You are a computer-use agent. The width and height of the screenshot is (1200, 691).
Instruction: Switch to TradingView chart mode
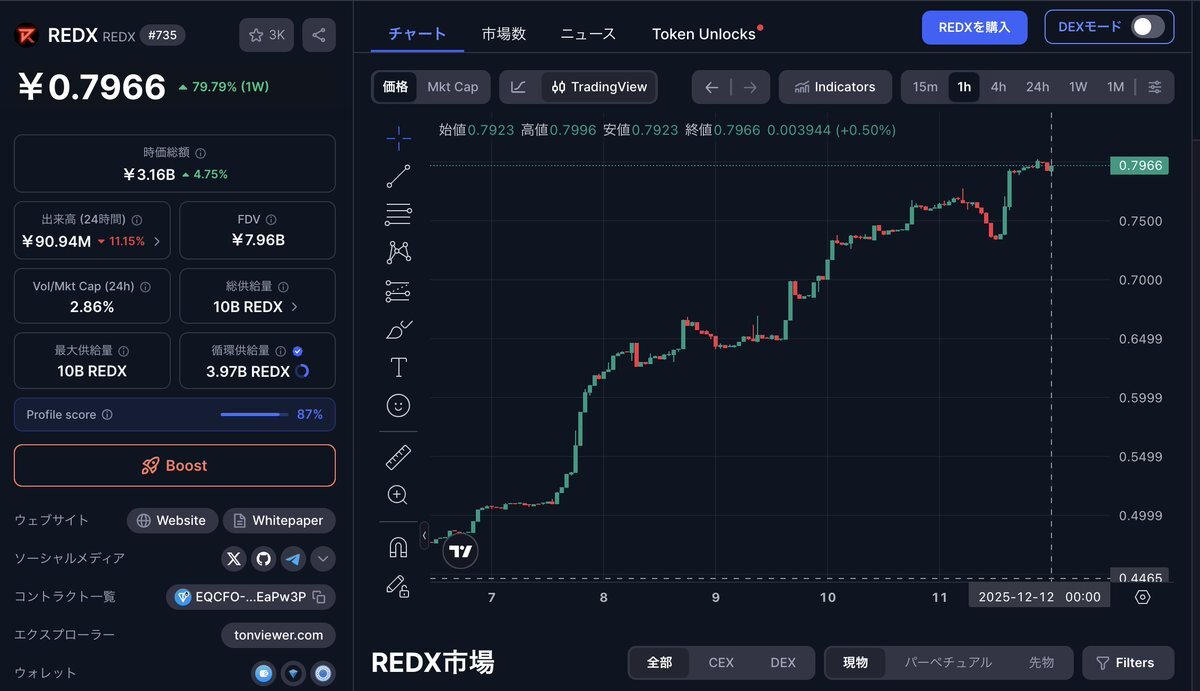click(599, 87)
